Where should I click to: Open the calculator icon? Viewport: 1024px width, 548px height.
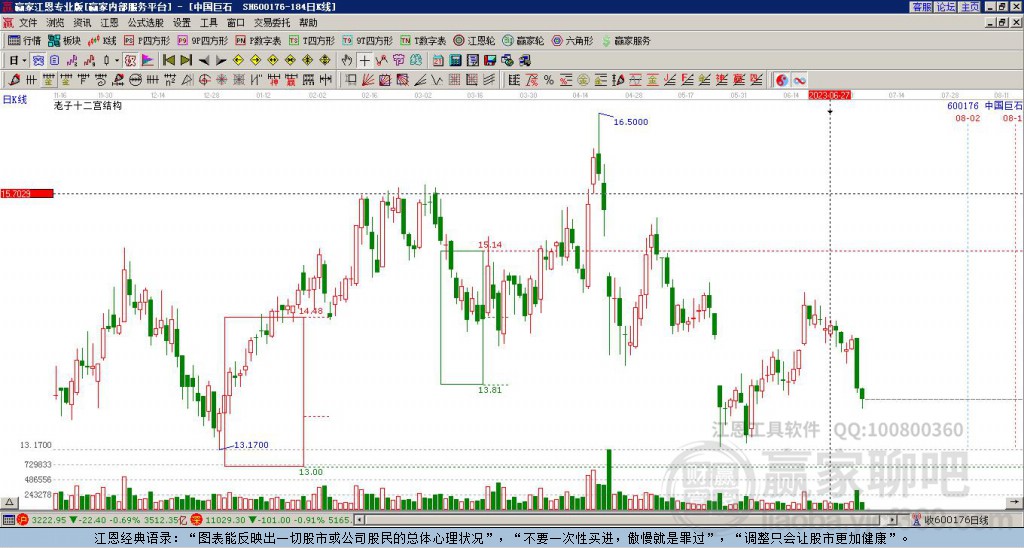tap(455, 61)
